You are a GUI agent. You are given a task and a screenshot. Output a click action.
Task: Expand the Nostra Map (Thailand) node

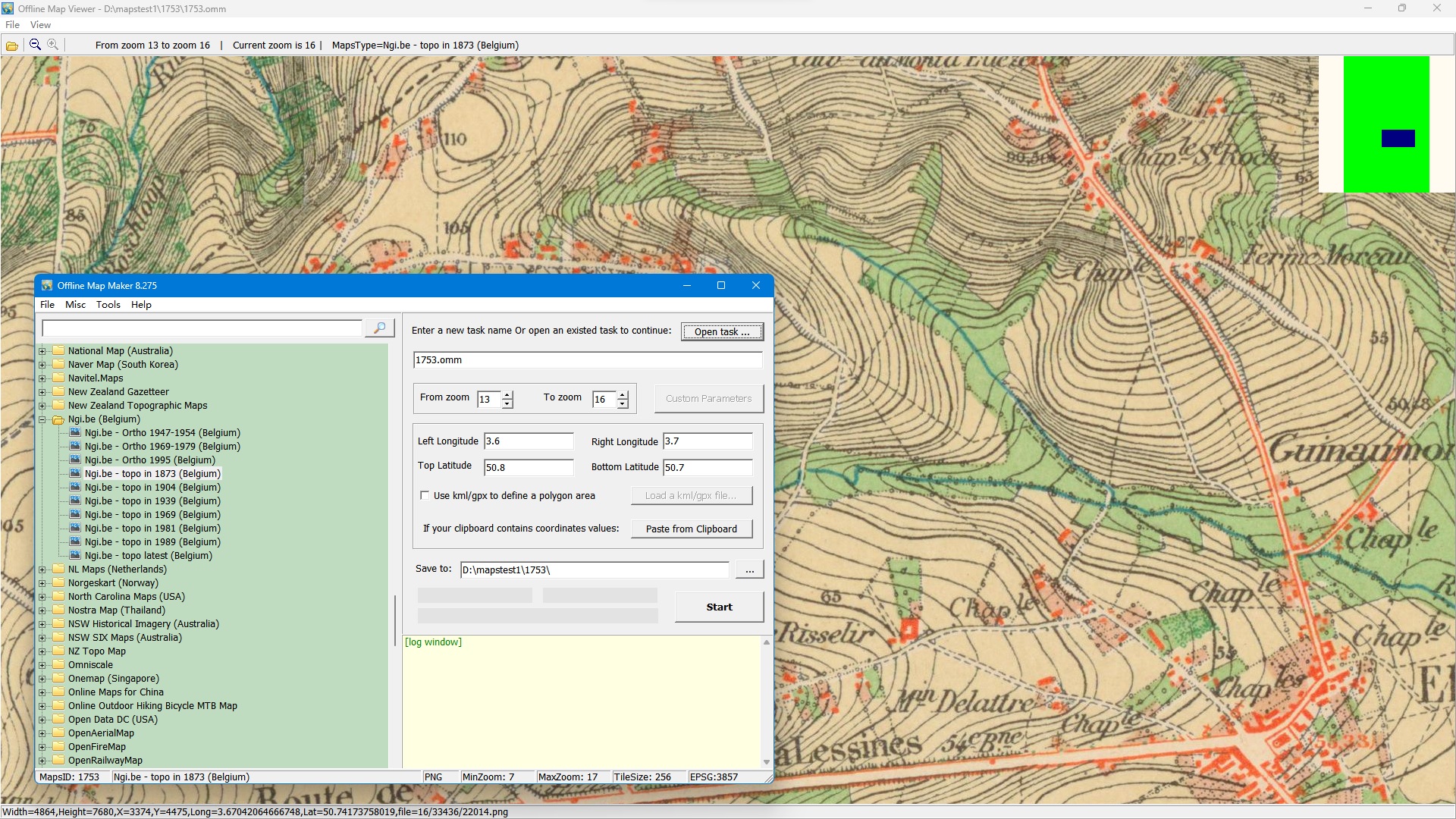coord(42,610)
